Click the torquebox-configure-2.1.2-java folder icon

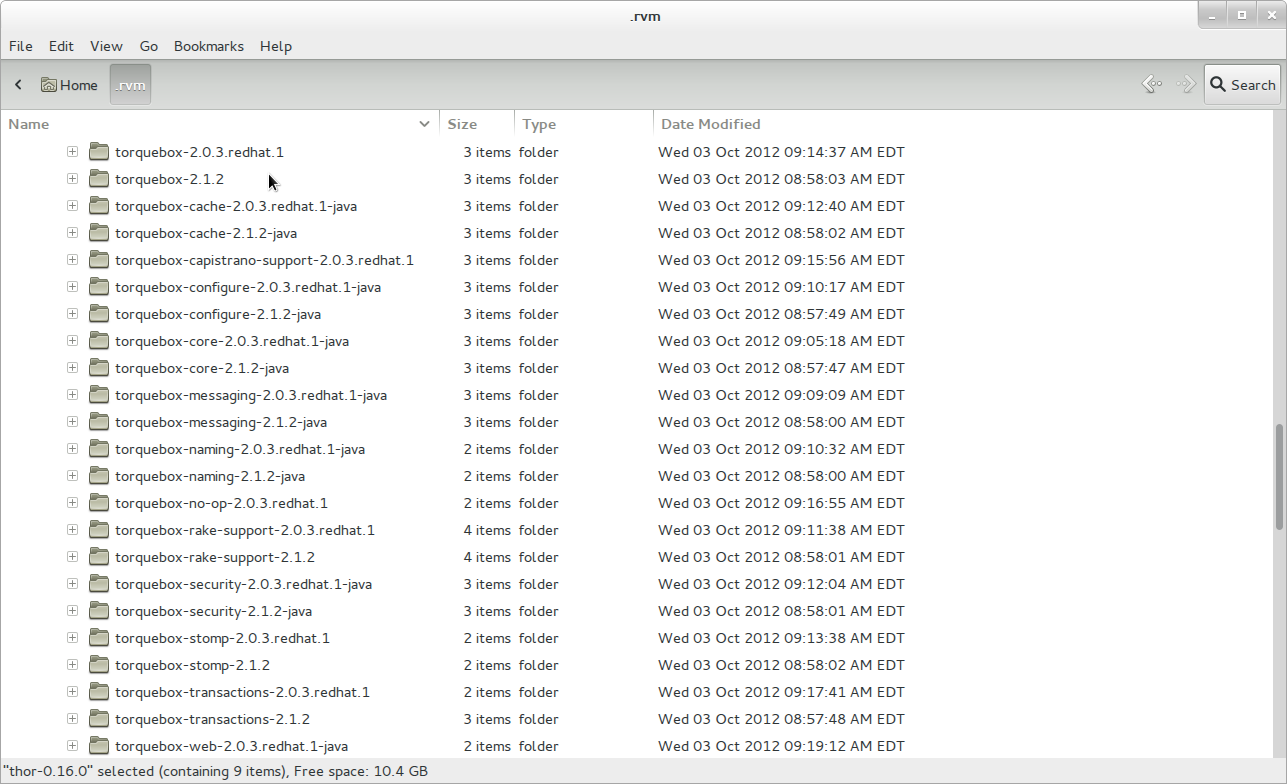98,314
